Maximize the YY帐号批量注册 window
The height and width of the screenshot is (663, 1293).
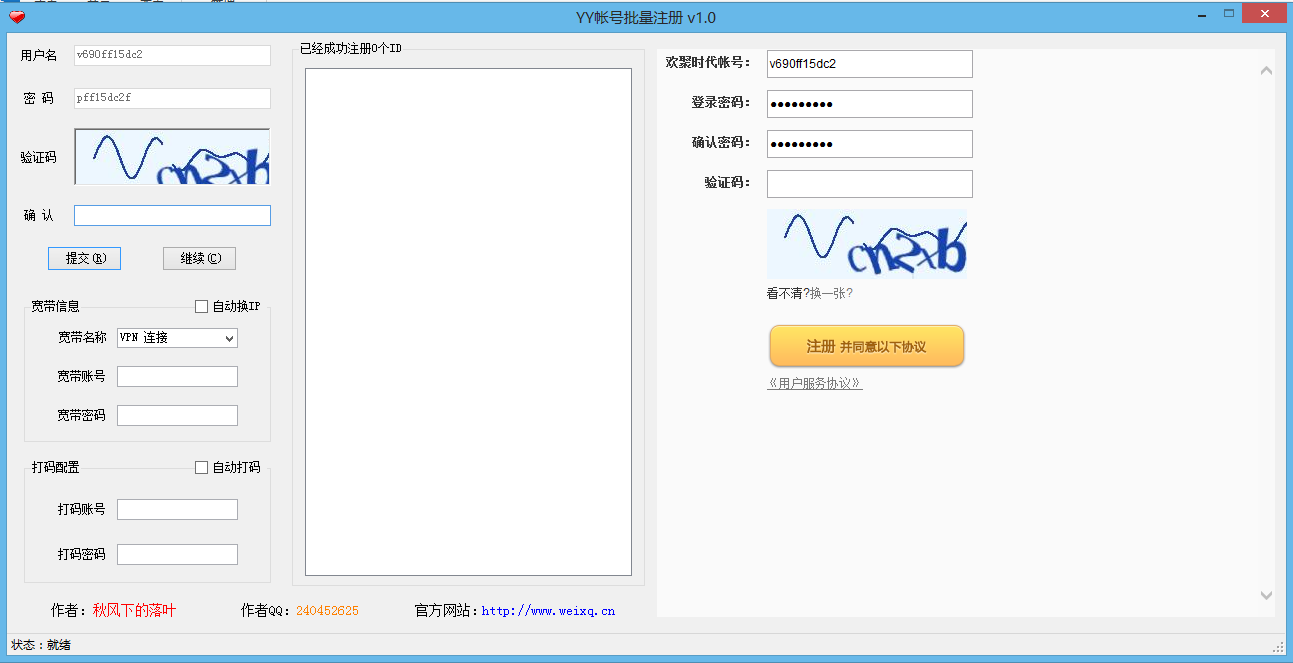point(1229,14)
